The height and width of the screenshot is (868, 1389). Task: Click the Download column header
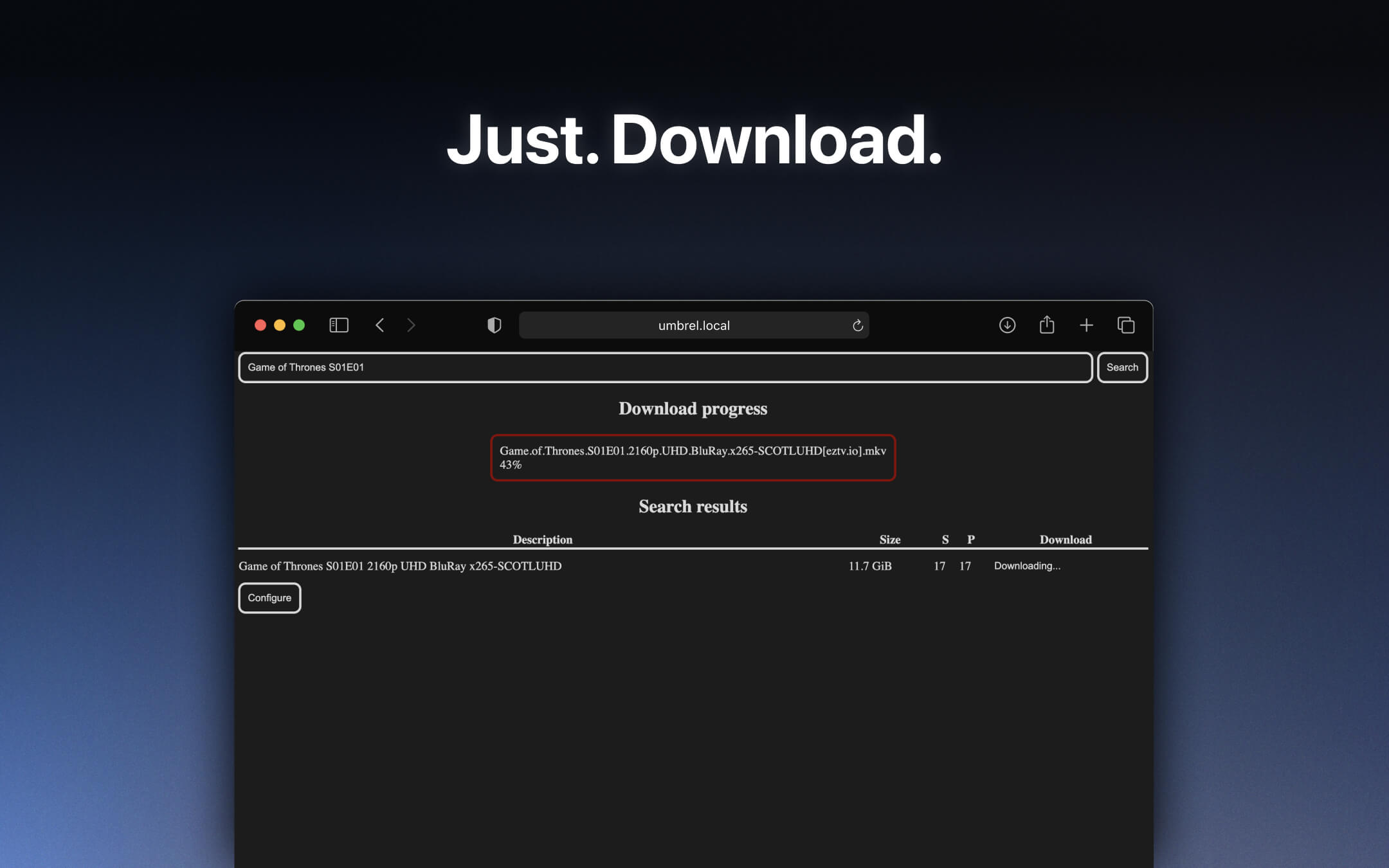(x=1065, y=539)
